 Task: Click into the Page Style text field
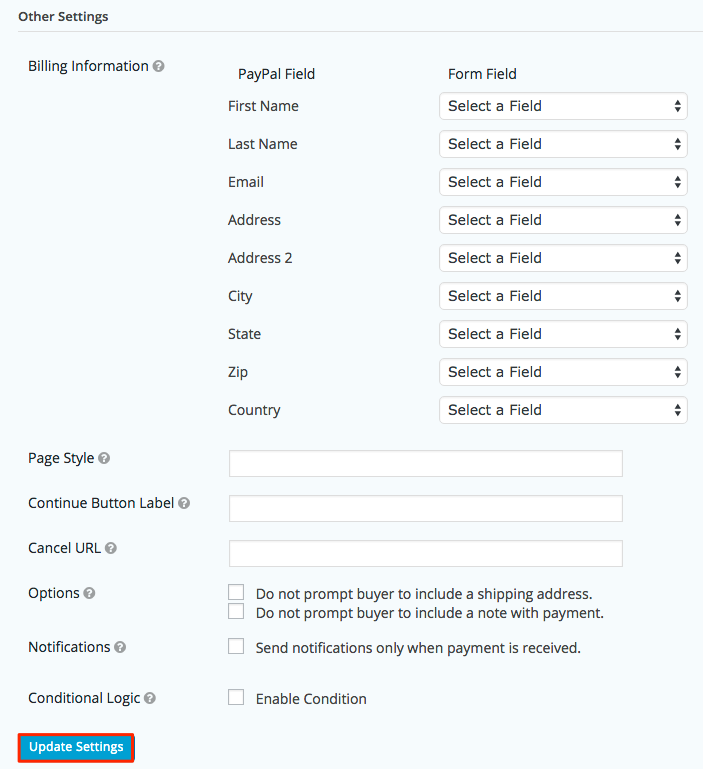tap(426, 463)
